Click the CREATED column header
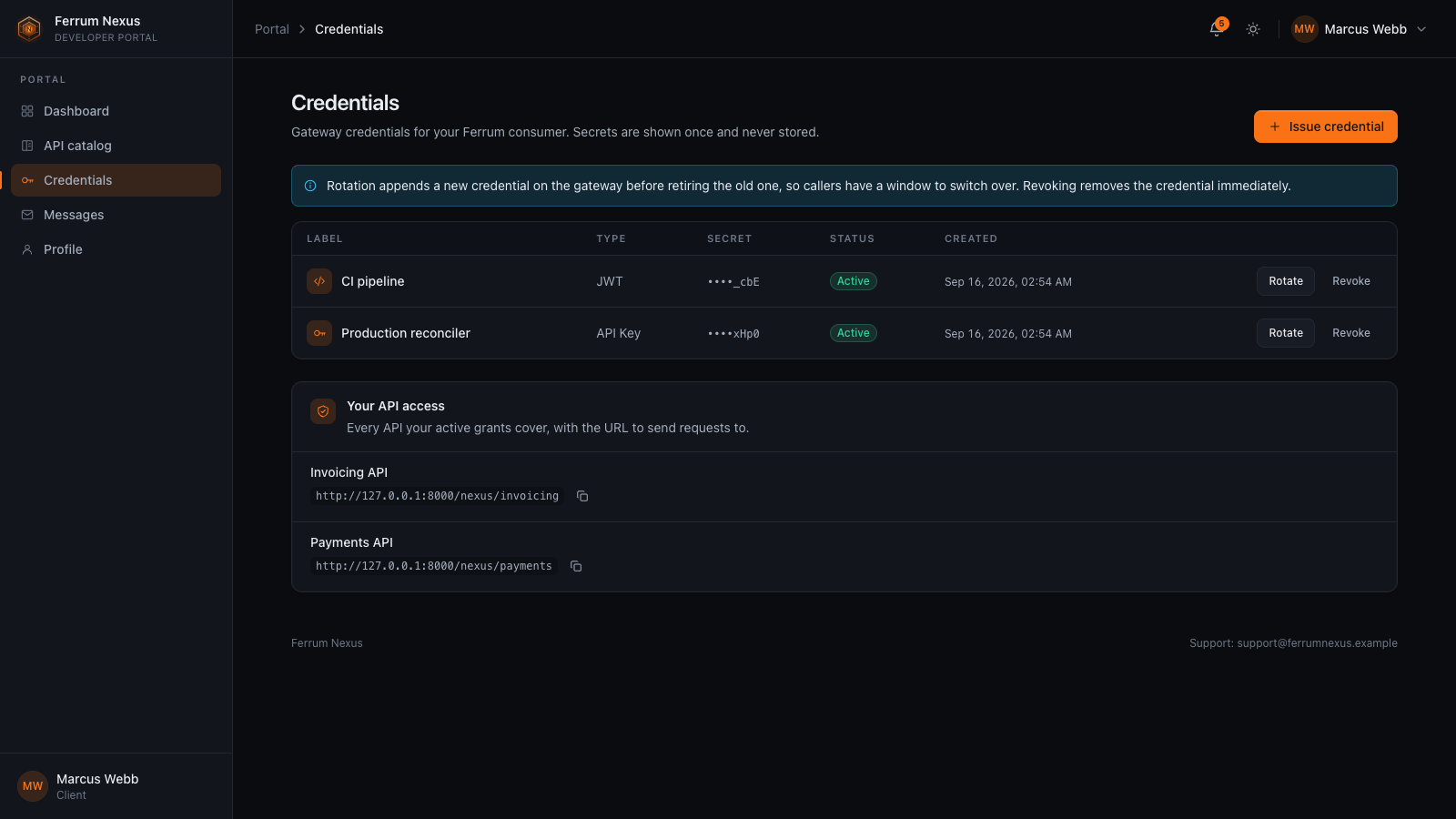This screenshot has height=819, width=1456. 971,238
